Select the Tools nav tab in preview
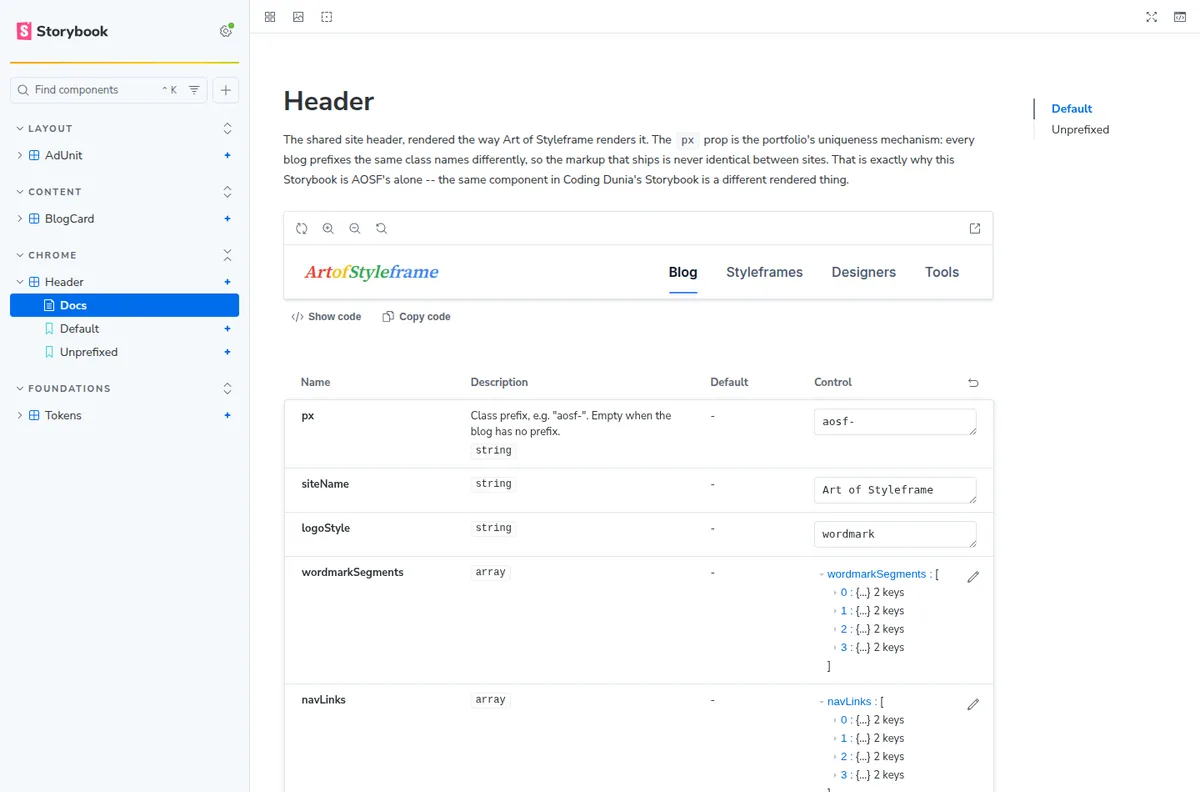This screenshot has height=792, width=1200. (x=942, y=272)
